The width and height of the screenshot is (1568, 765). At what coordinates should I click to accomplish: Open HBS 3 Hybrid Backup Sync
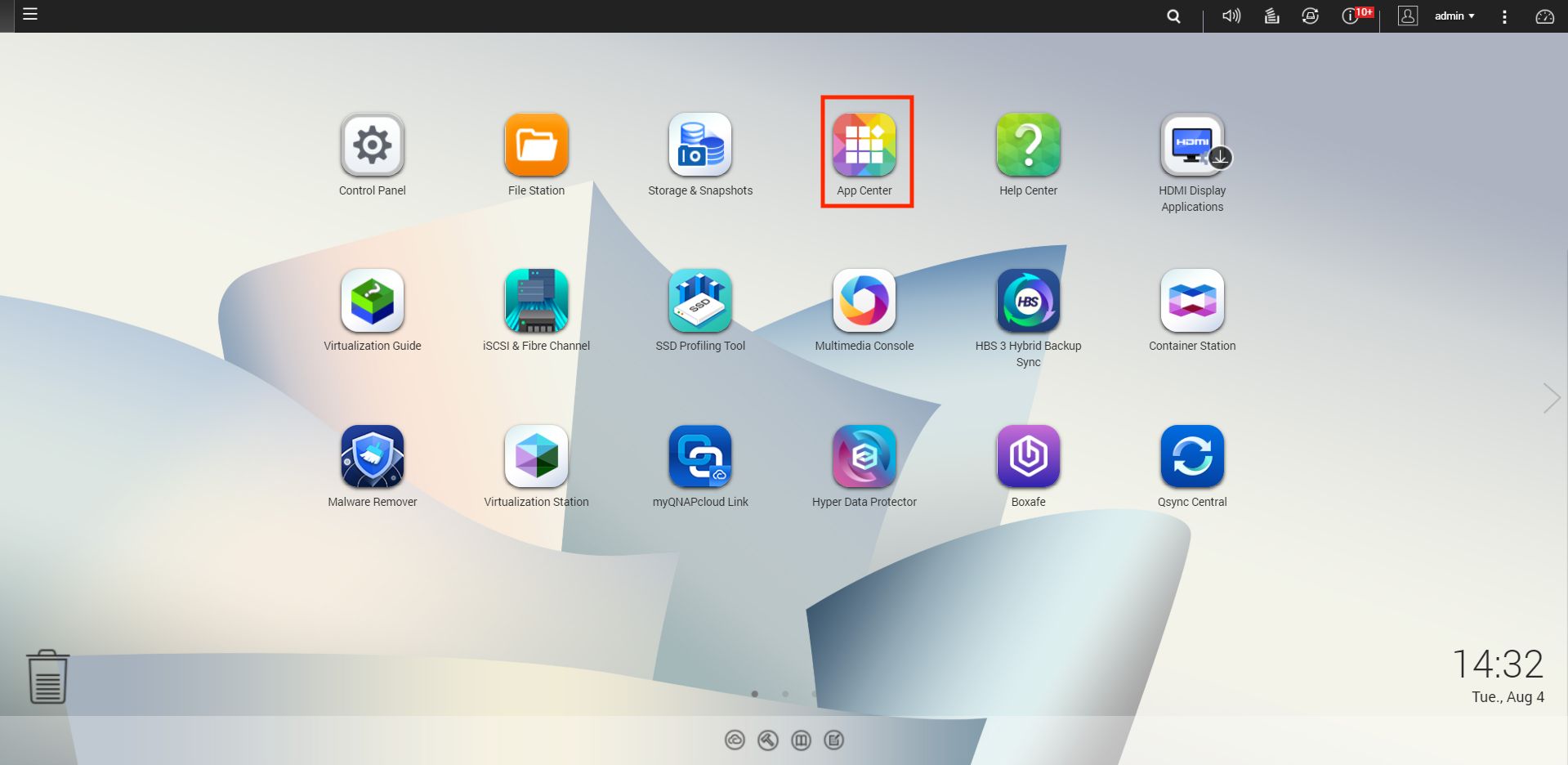click(x=1028, y=301)
